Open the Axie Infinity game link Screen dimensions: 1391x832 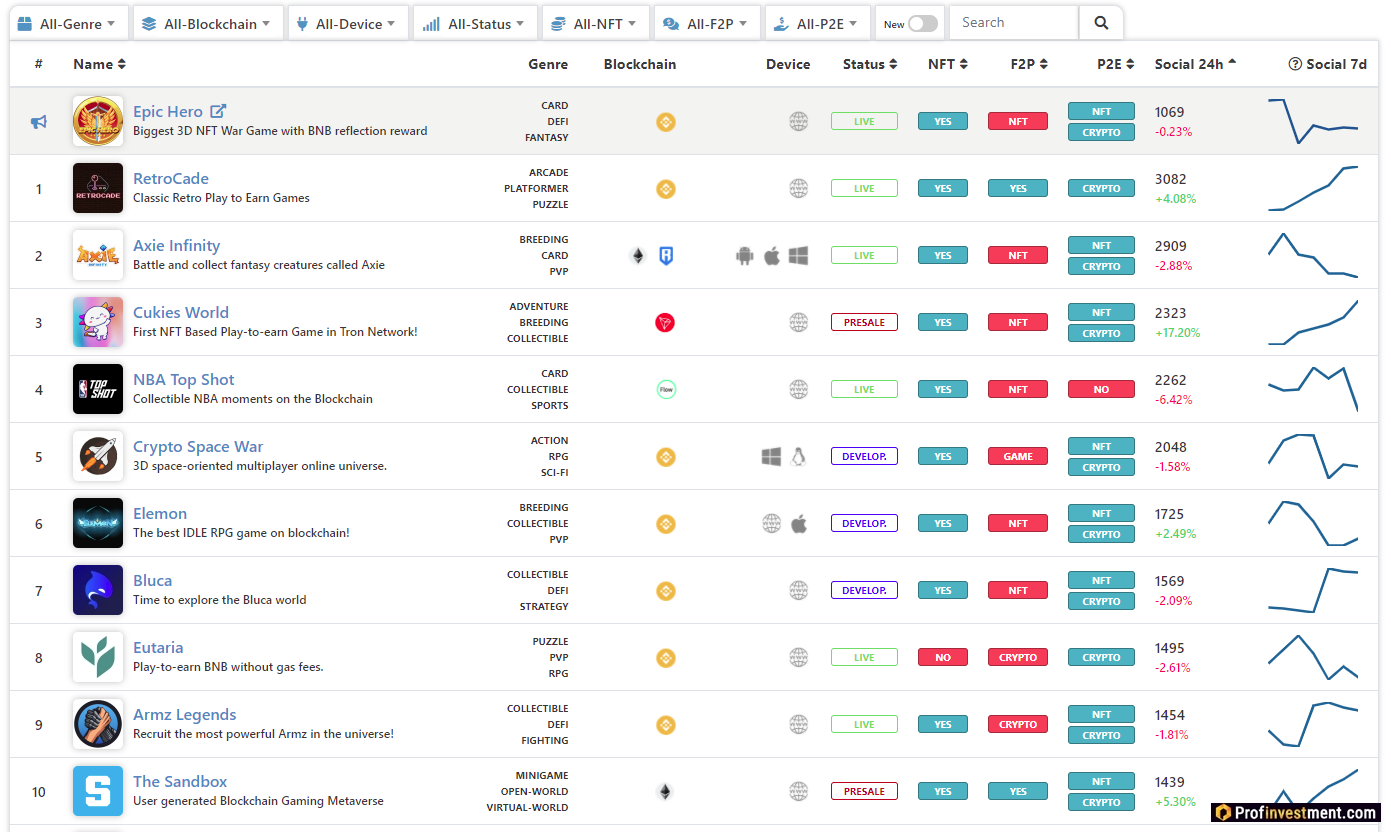pyautogui.click(x=176, y=246)
